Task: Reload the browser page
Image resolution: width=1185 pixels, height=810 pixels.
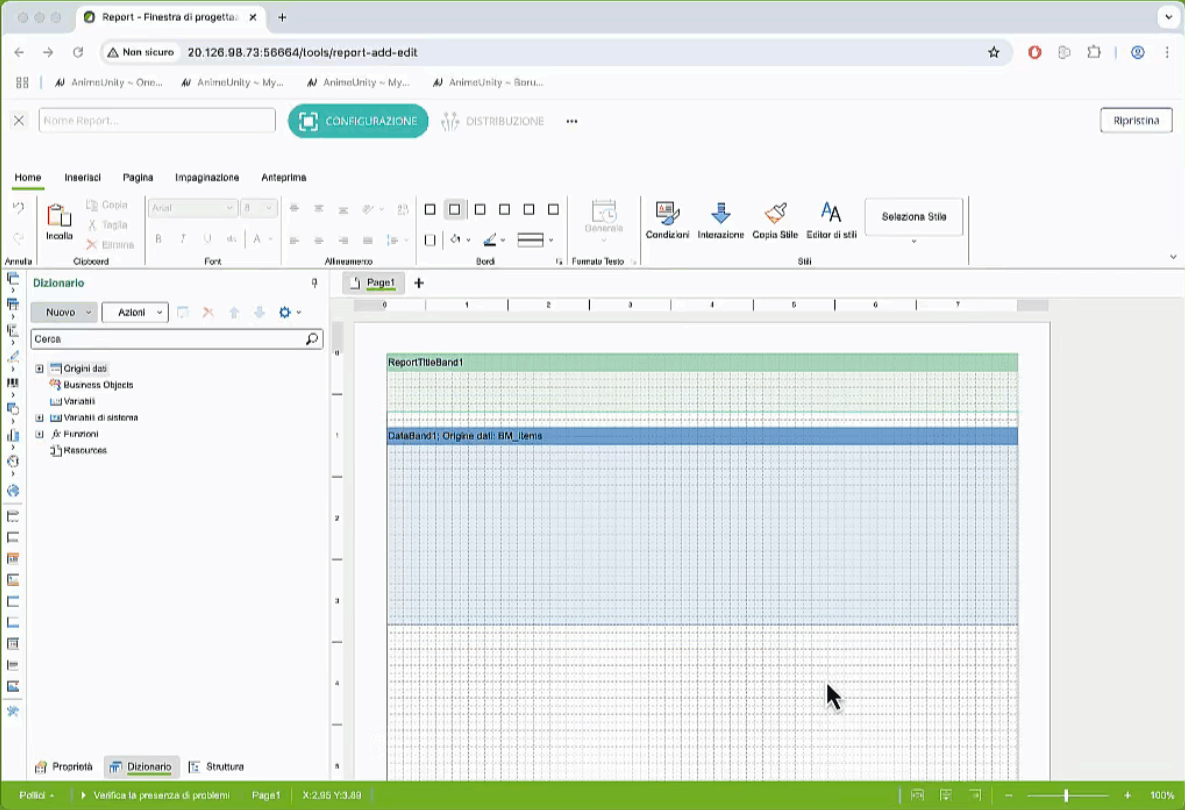Action: pyautogui.click(x=78, y=52)
